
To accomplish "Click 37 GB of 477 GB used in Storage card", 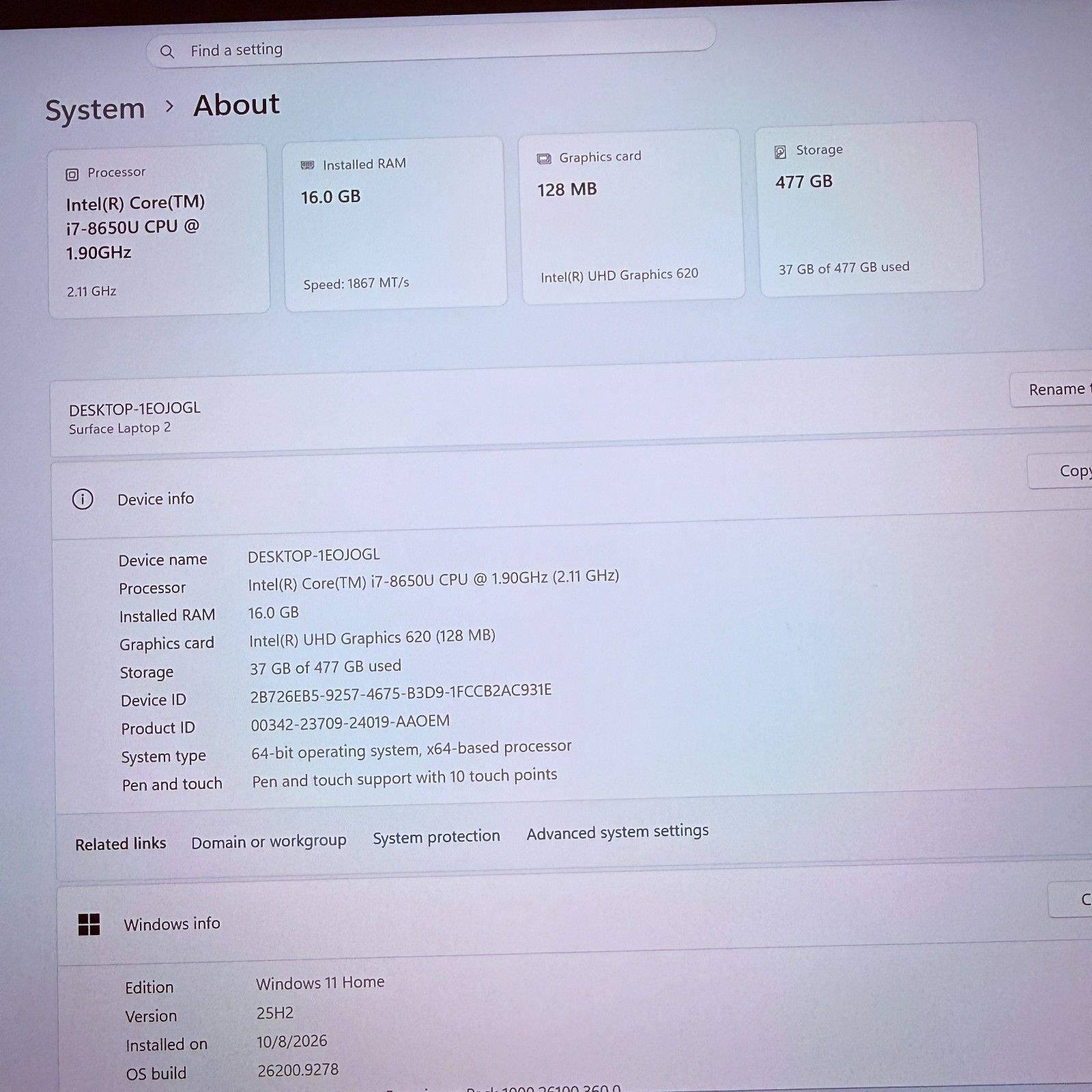I will pos(844,268).
